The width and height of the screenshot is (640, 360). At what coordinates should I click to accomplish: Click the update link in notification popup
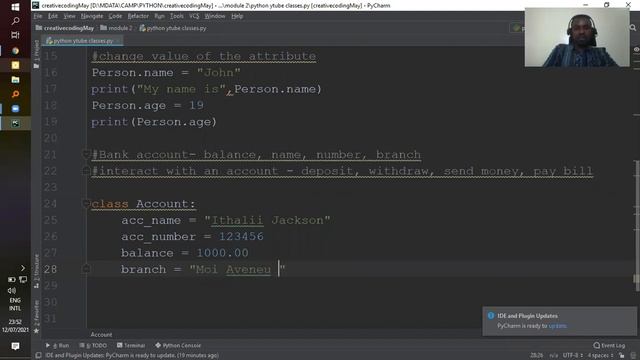558,326
